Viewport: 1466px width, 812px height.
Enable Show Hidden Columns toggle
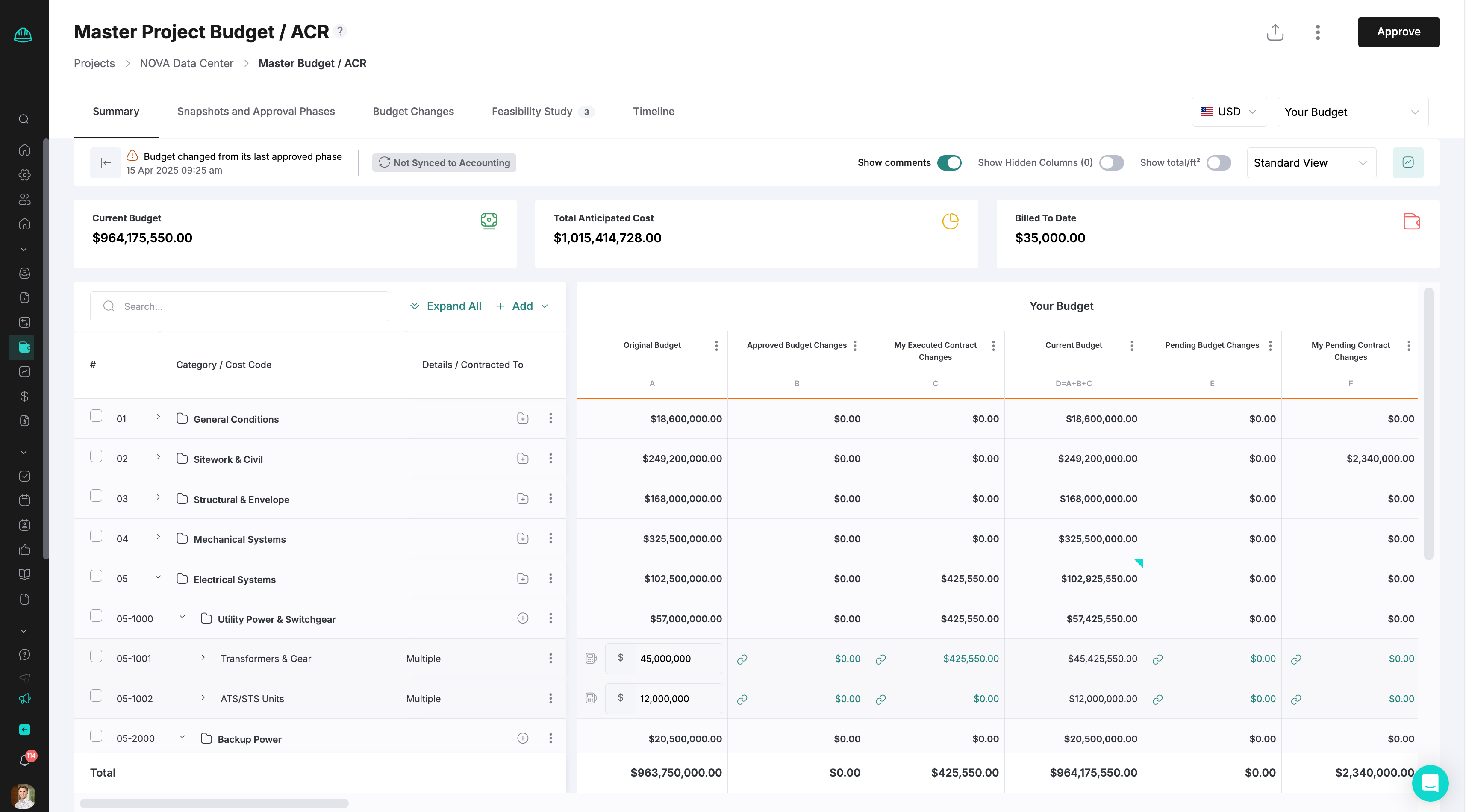(1111, 163)
